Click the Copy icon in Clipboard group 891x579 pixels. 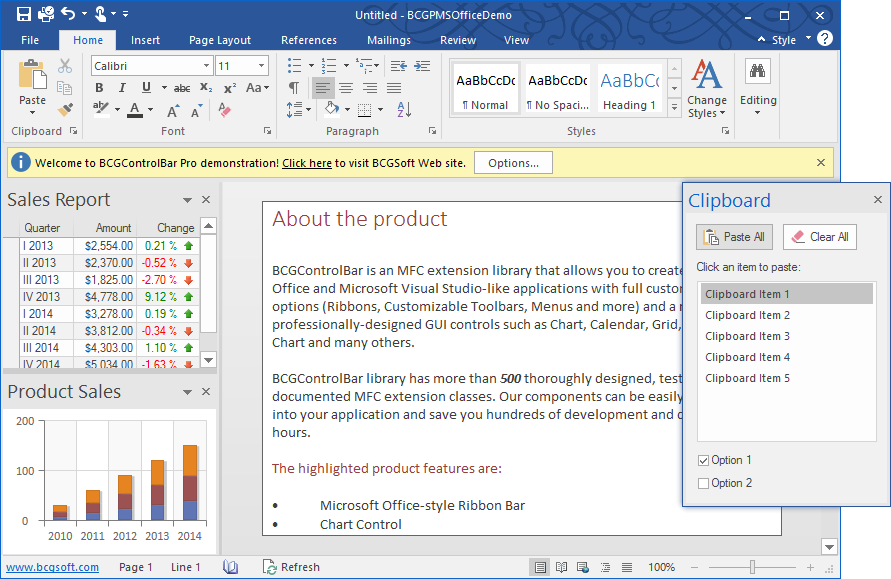pyautogui.click(x=65, y=88)
